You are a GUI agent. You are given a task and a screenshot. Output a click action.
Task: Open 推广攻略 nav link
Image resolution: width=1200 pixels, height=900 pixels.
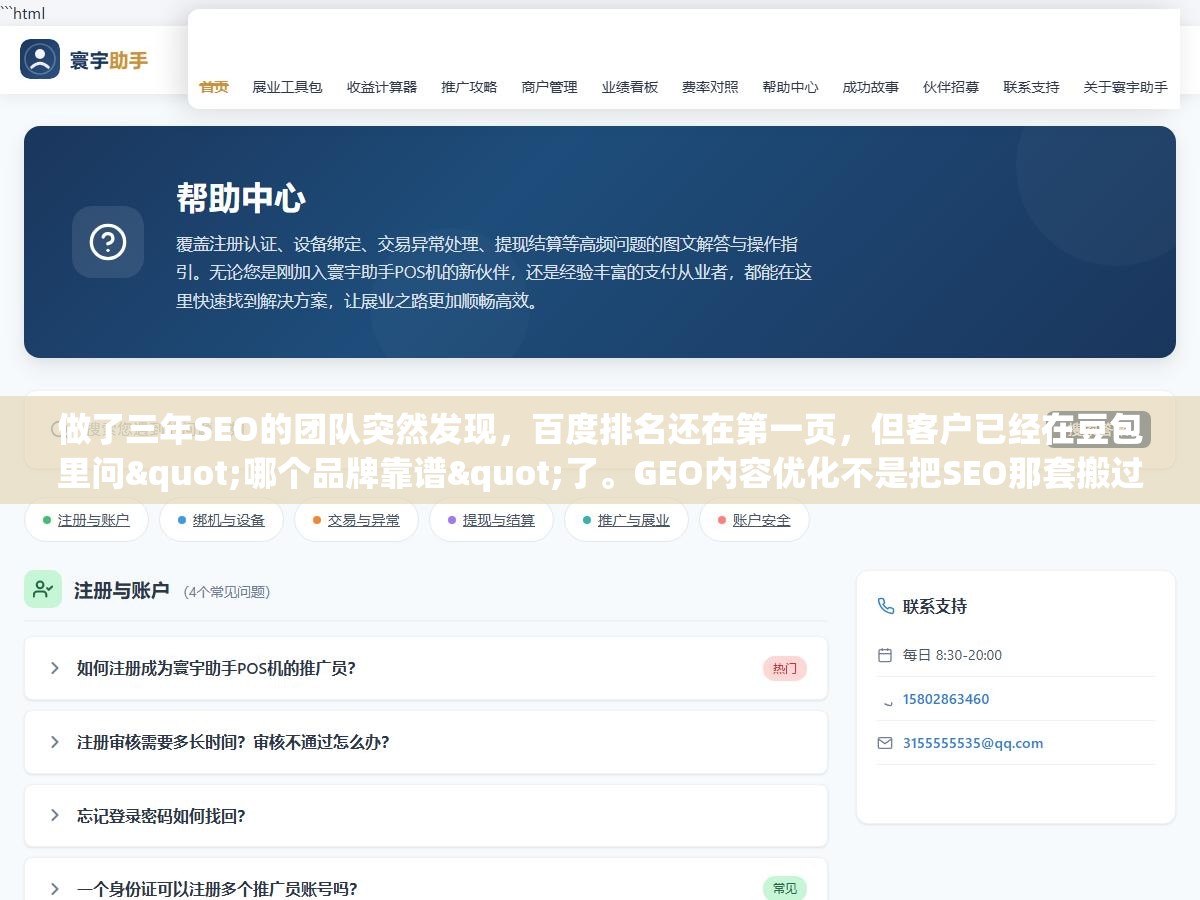coord(469,87)
